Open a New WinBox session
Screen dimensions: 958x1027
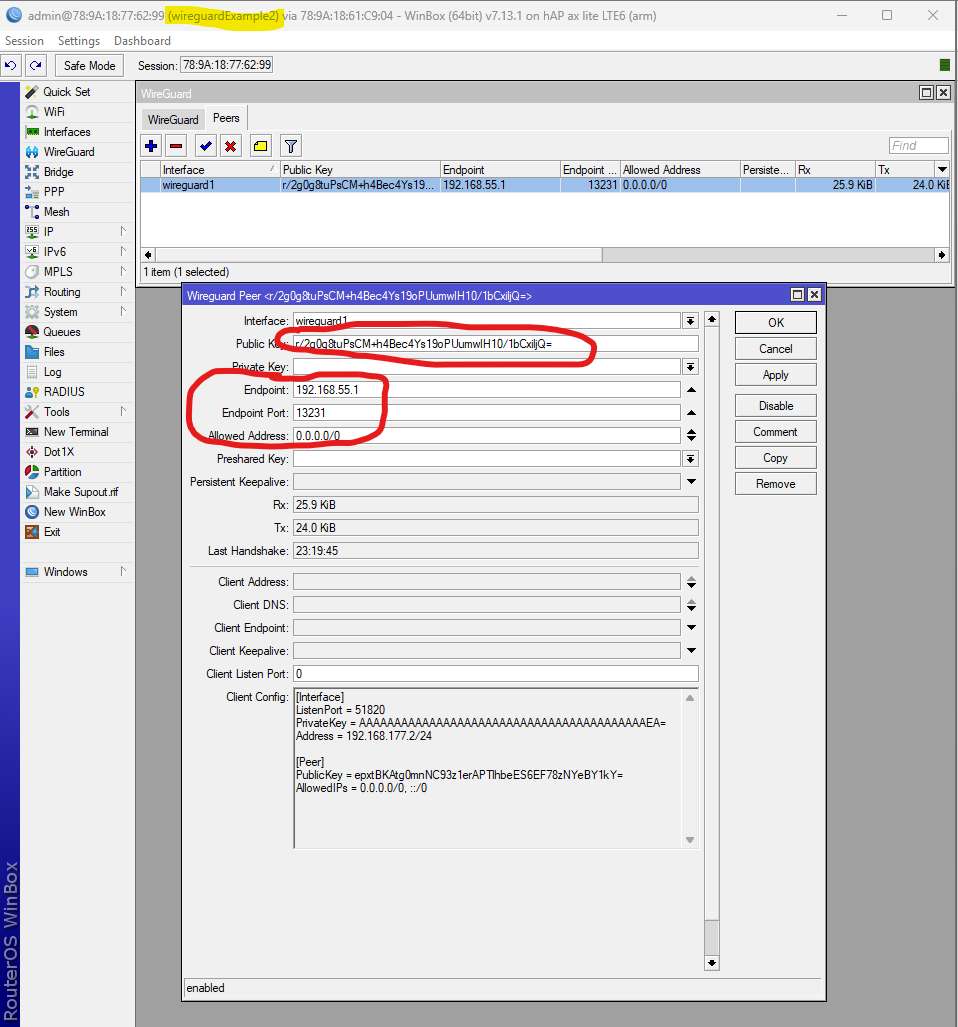pyautogui.click(x=74, y=512)
